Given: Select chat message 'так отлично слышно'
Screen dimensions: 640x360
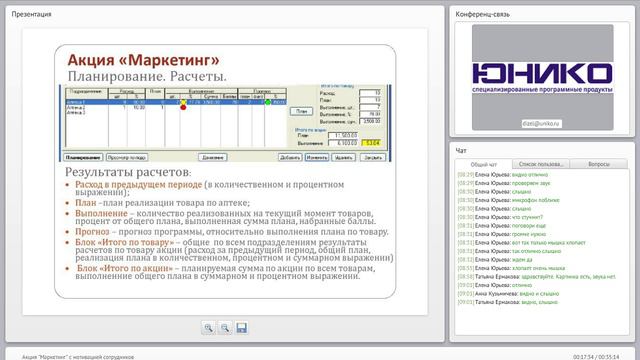Looking at the screenshot, I should click(x=536, y=251).
